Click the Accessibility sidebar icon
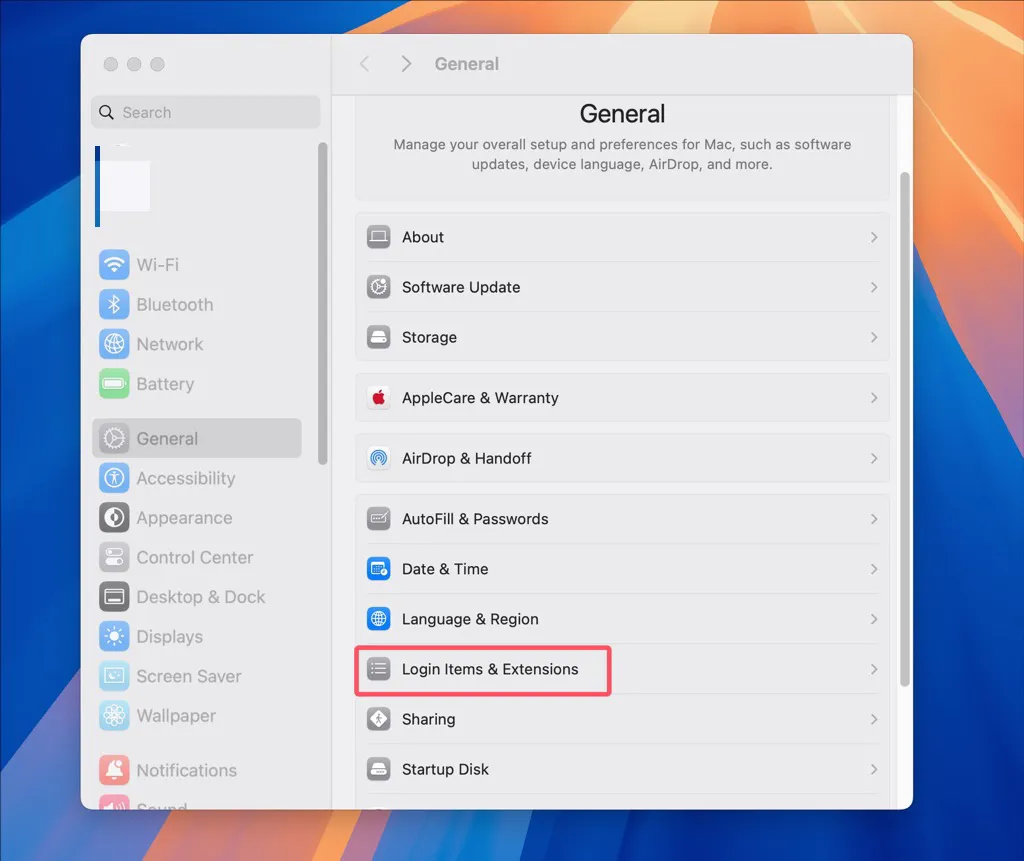The image size is (1024, 861). 114,478
